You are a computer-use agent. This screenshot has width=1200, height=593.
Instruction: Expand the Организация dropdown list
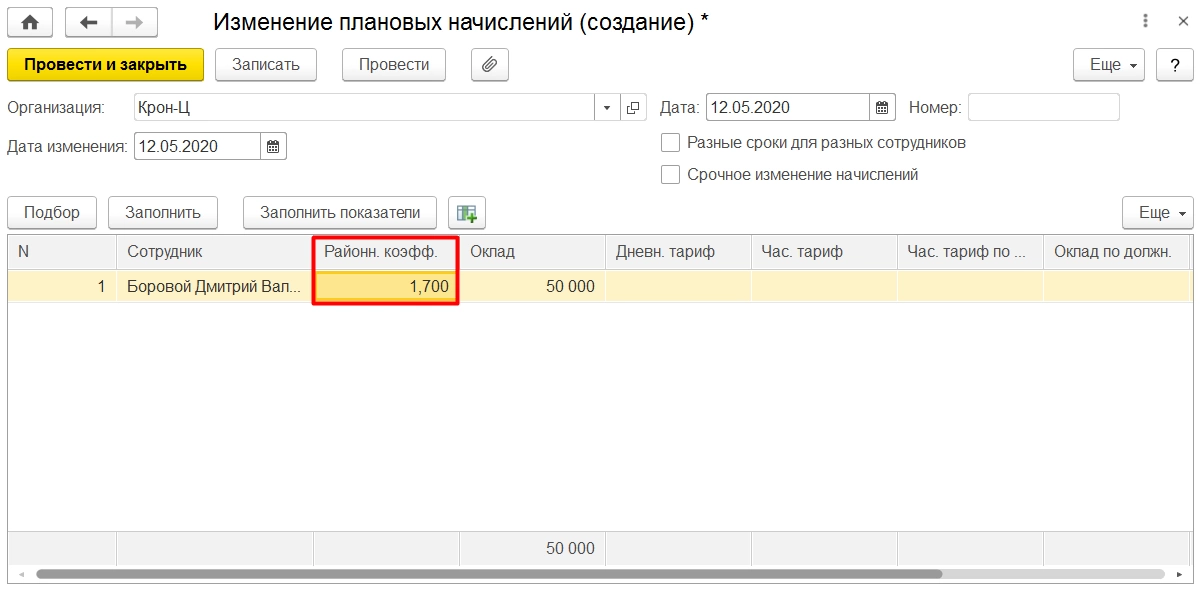608,107
